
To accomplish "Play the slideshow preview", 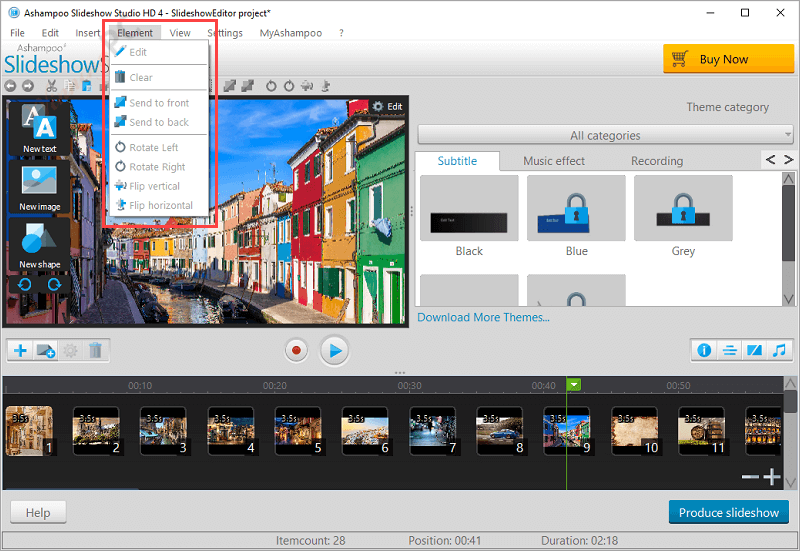I will coord(335,350).
